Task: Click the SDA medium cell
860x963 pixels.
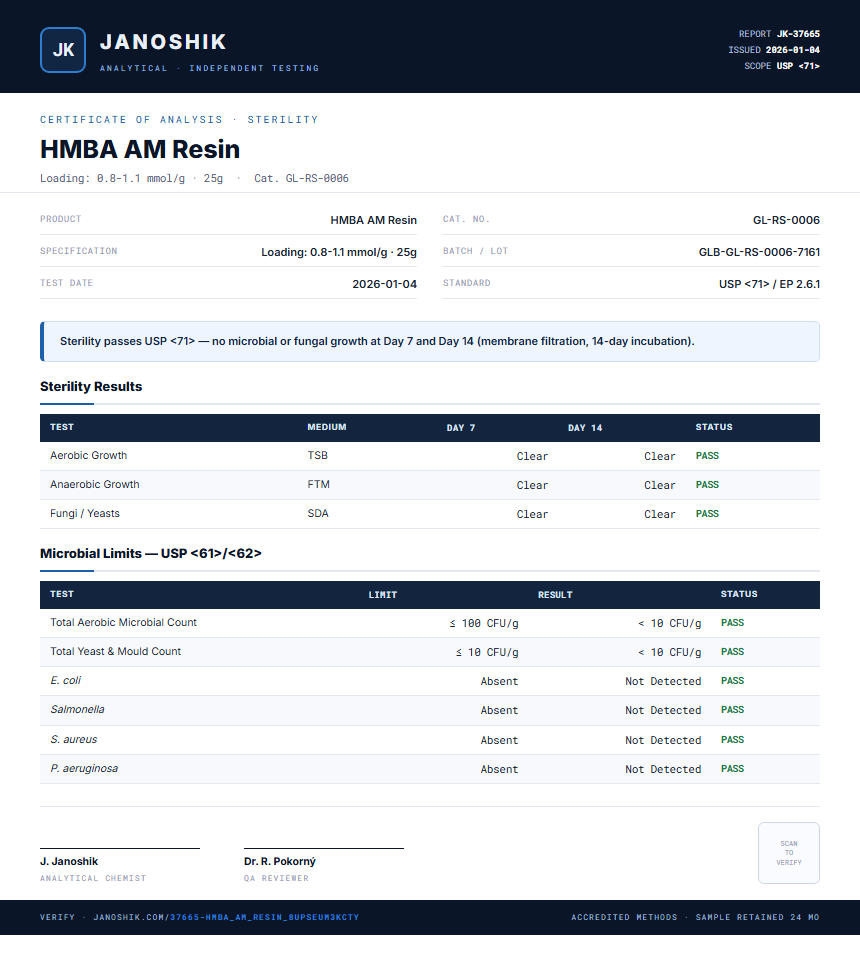Action: point(318,513)
